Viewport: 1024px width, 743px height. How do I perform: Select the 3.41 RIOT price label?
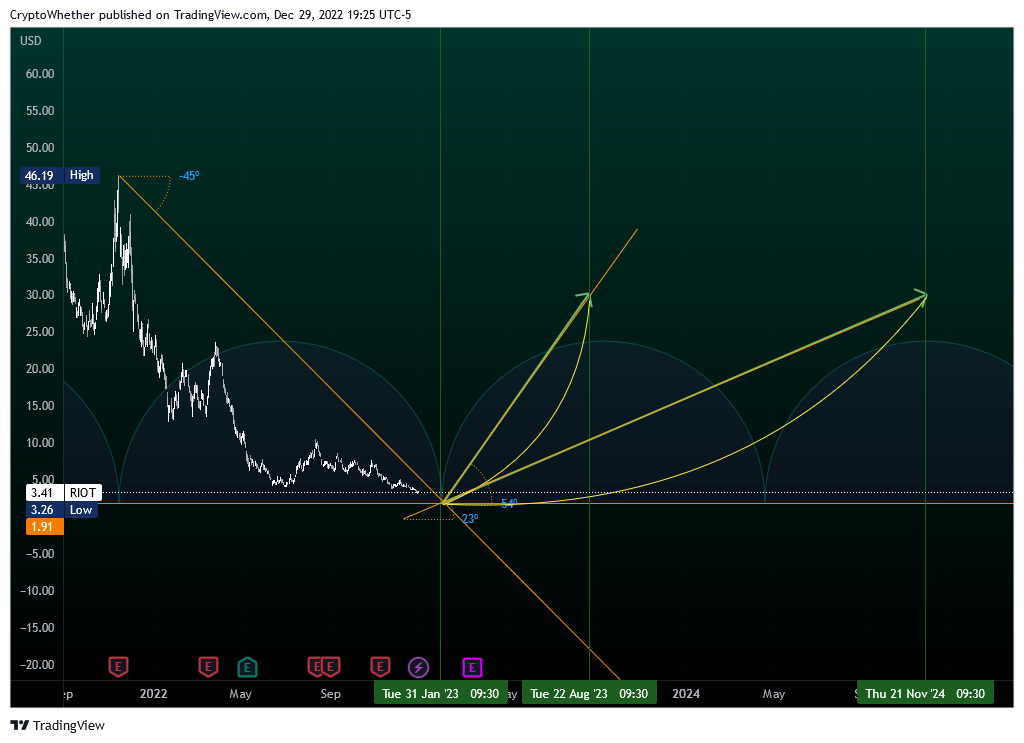tap(63, 492)
